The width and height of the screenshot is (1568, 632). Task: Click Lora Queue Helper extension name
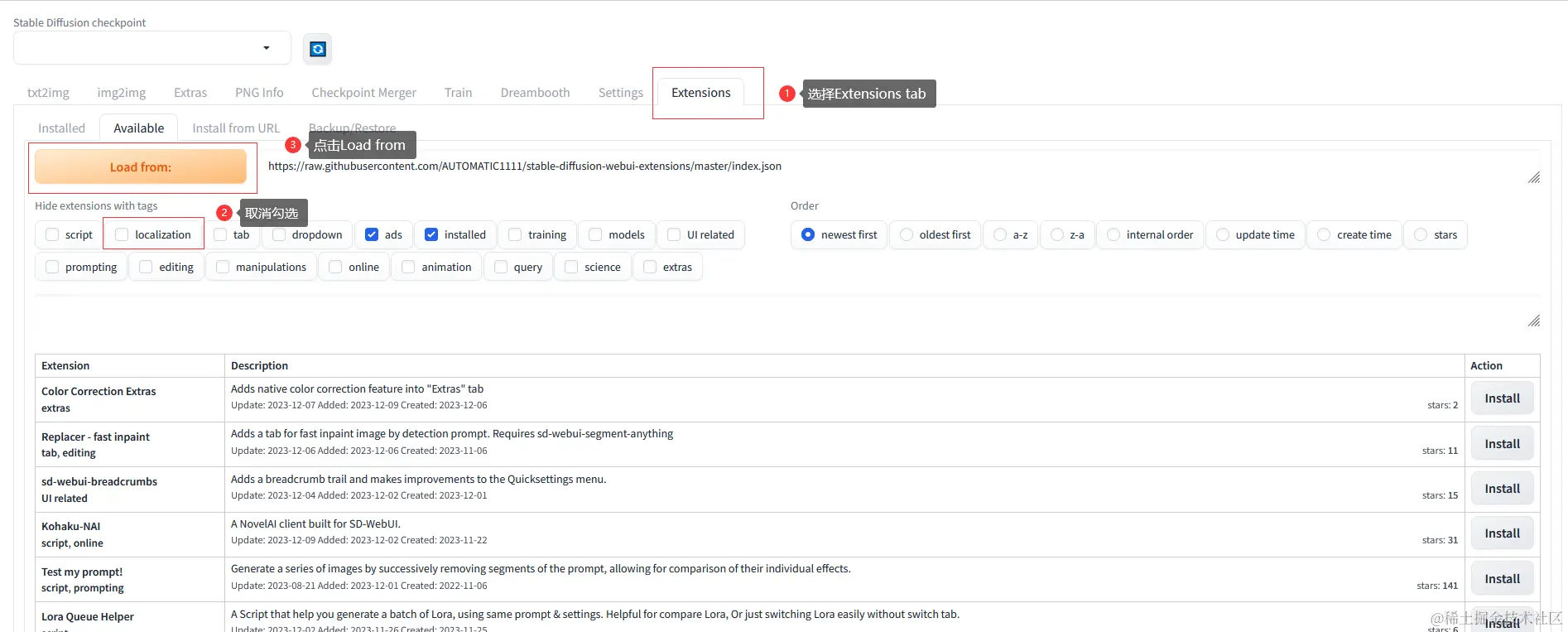(x=88, y=617)
